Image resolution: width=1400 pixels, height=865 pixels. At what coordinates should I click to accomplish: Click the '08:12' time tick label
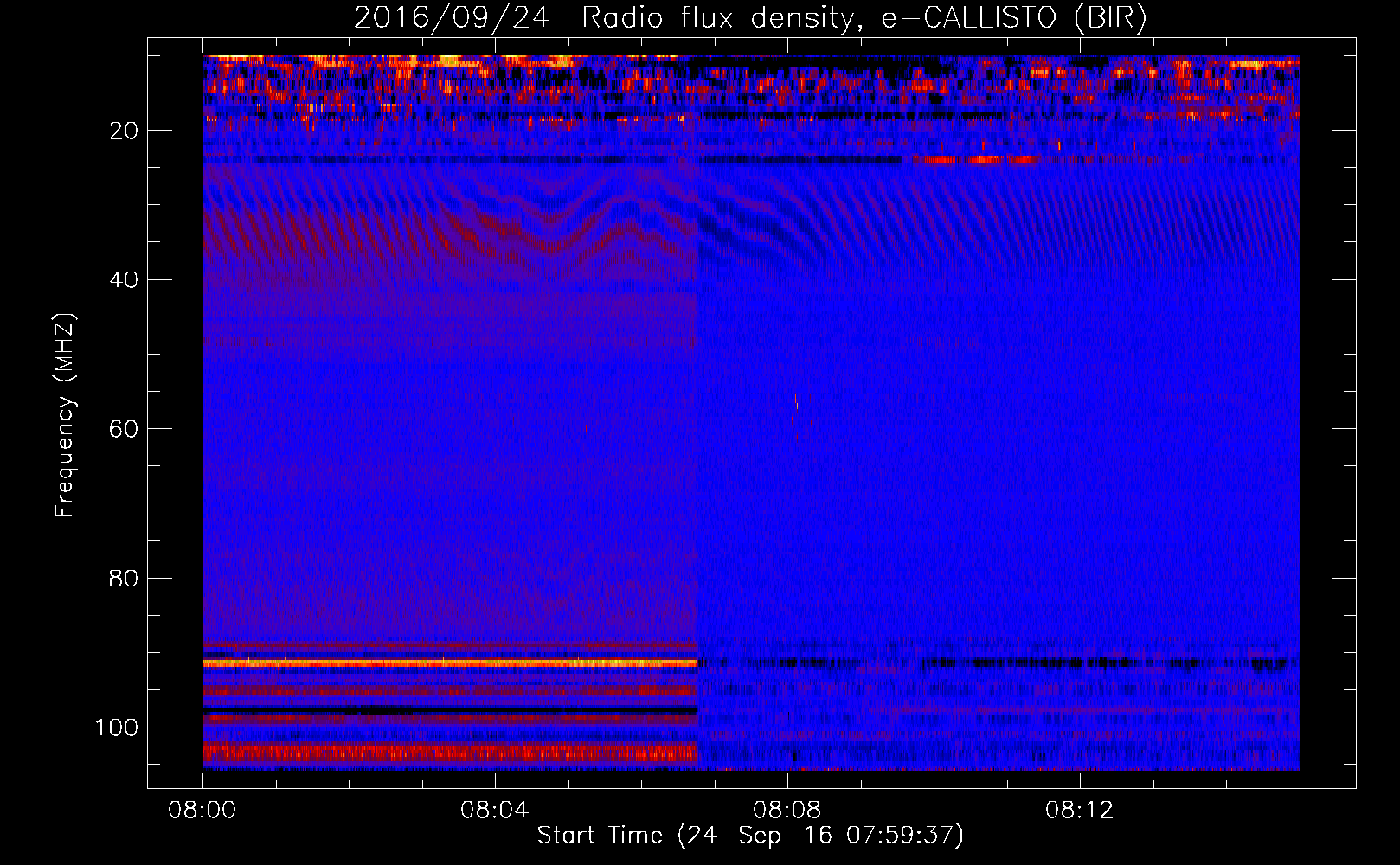click(1080, 811)
